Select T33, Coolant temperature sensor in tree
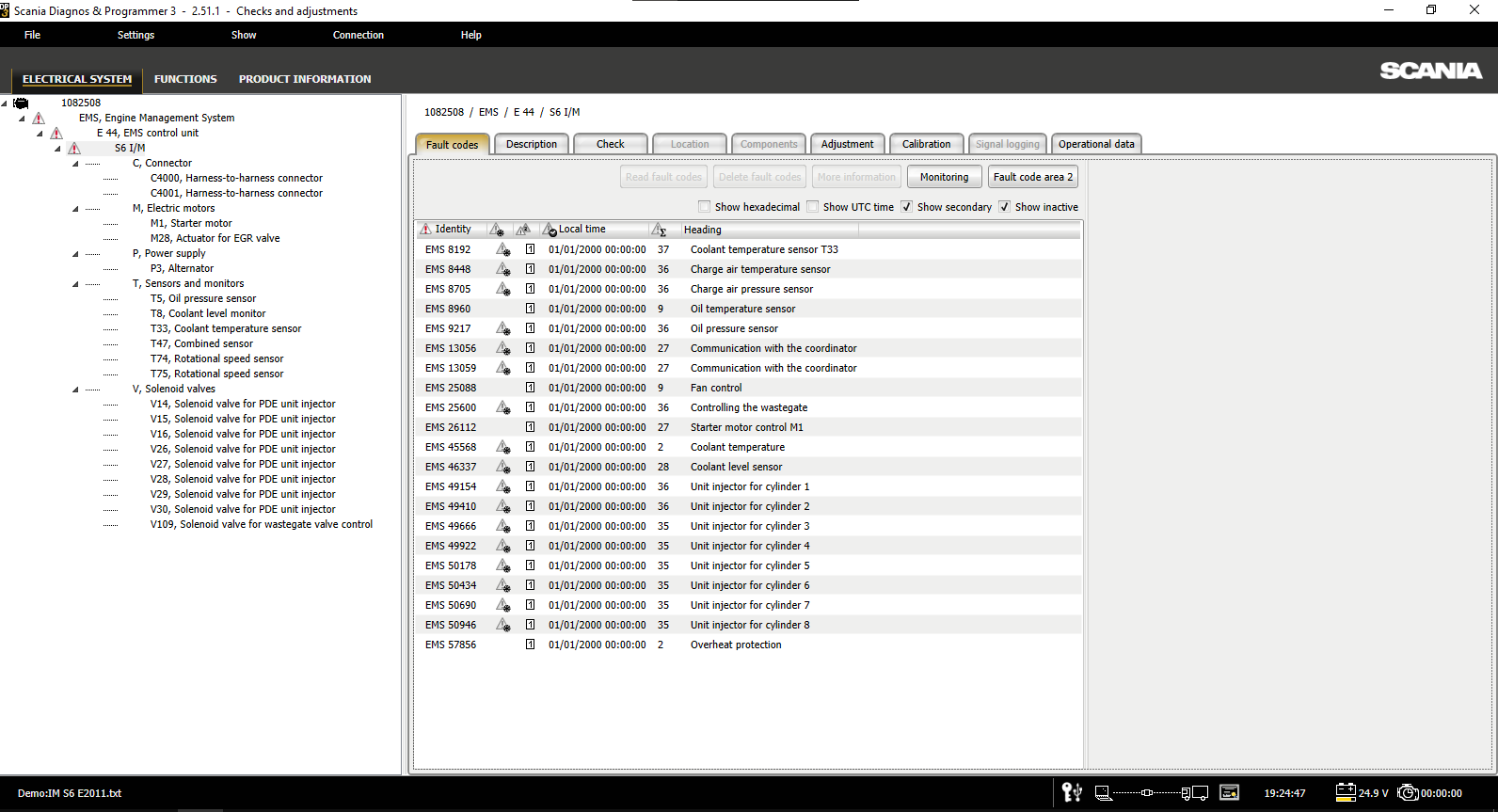Viewport: 1498px width, 812px height. pyautogui.click(x=237, y=328)
